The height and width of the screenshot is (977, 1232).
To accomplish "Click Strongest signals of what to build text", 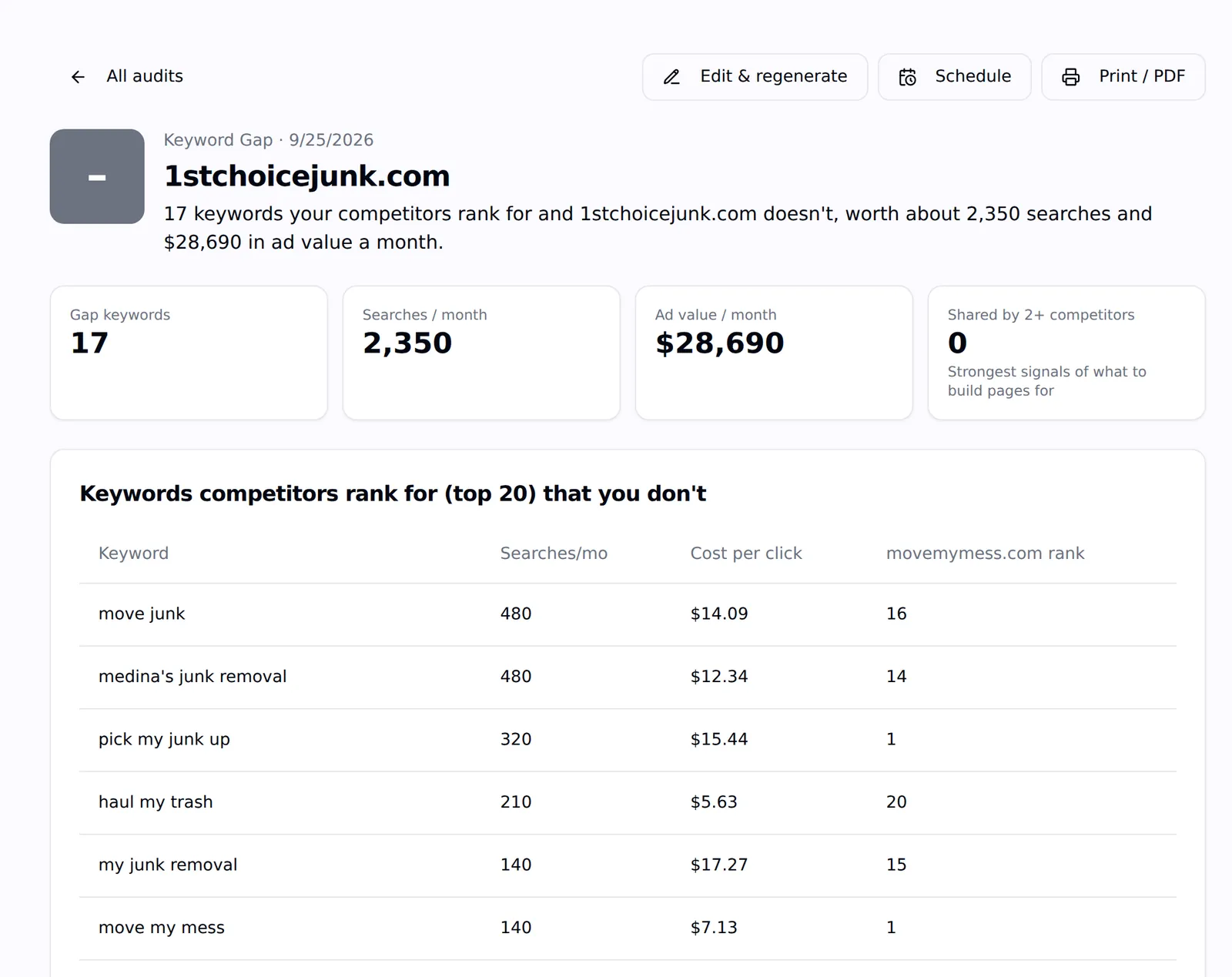I will [1046, 381].
